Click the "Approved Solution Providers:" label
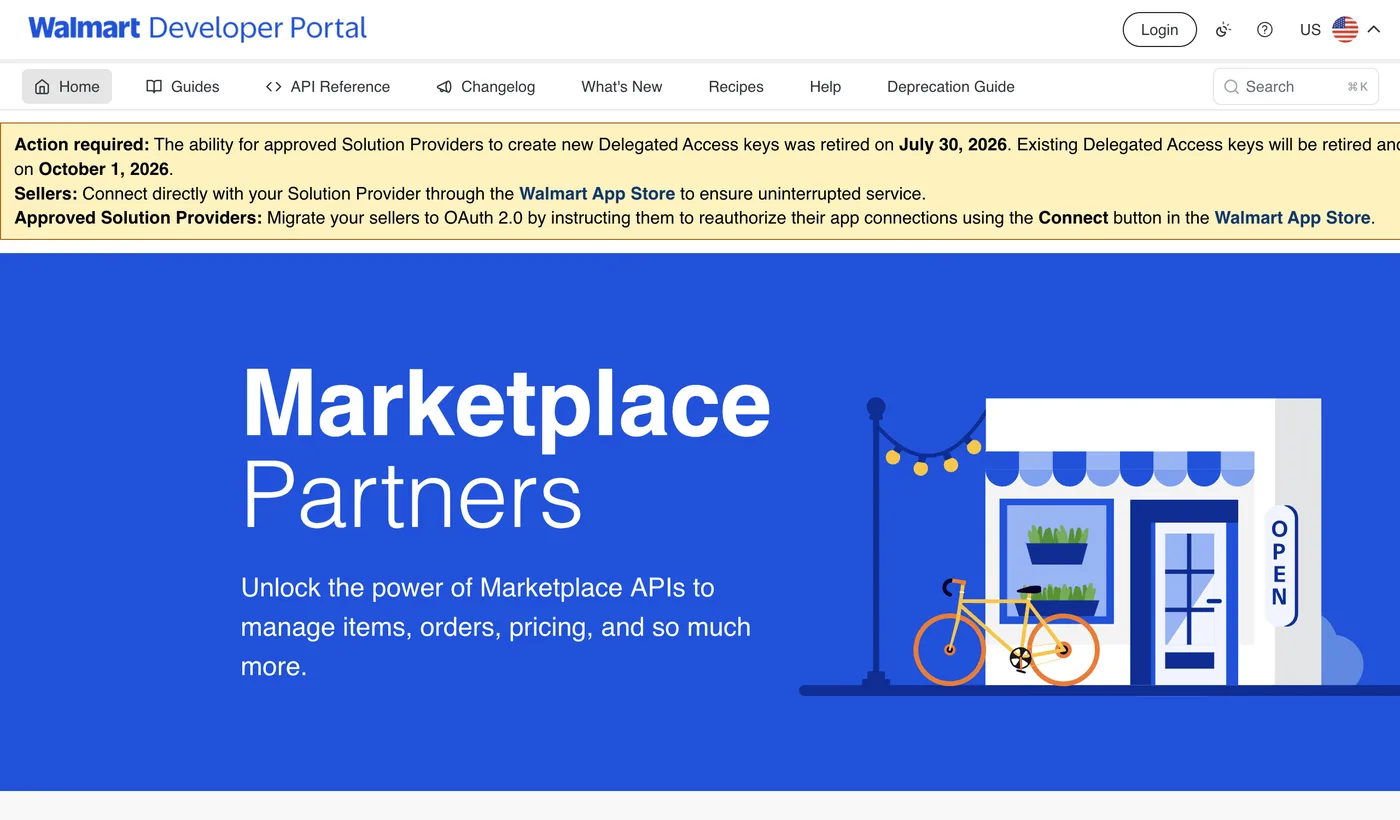This screenshot has width=1400, height=820. [x=138, y=217]
